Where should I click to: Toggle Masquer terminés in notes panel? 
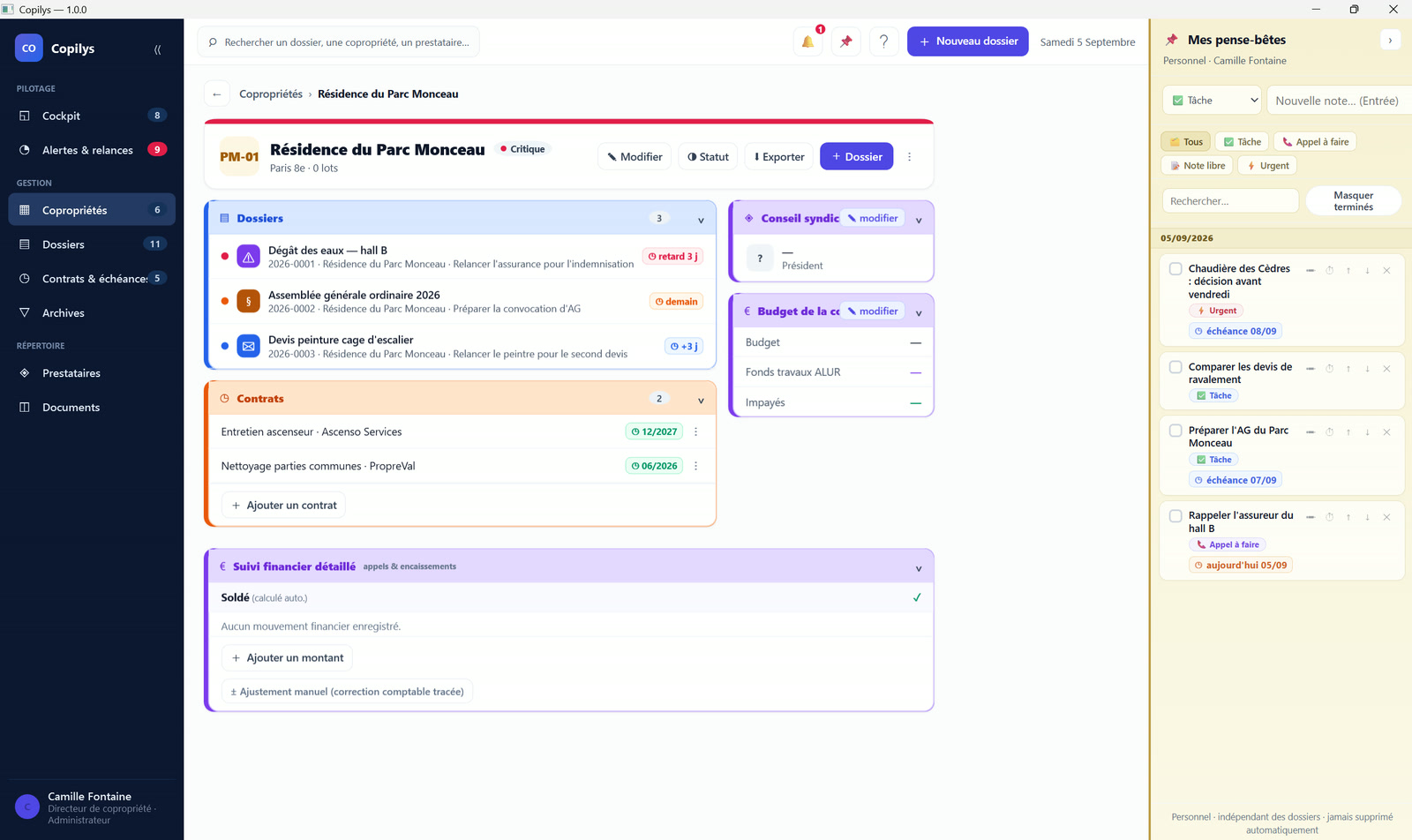pyautogui.click(x=1353, y=201)
